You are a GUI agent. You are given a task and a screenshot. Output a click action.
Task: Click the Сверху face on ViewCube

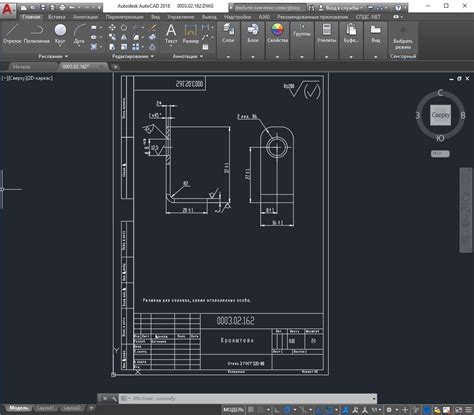coord(440,115)
